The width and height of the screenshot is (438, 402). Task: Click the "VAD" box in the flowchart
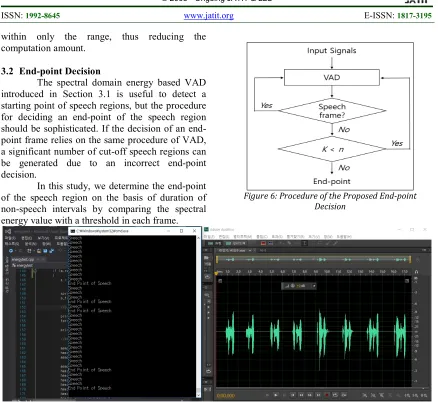(332, 77)
